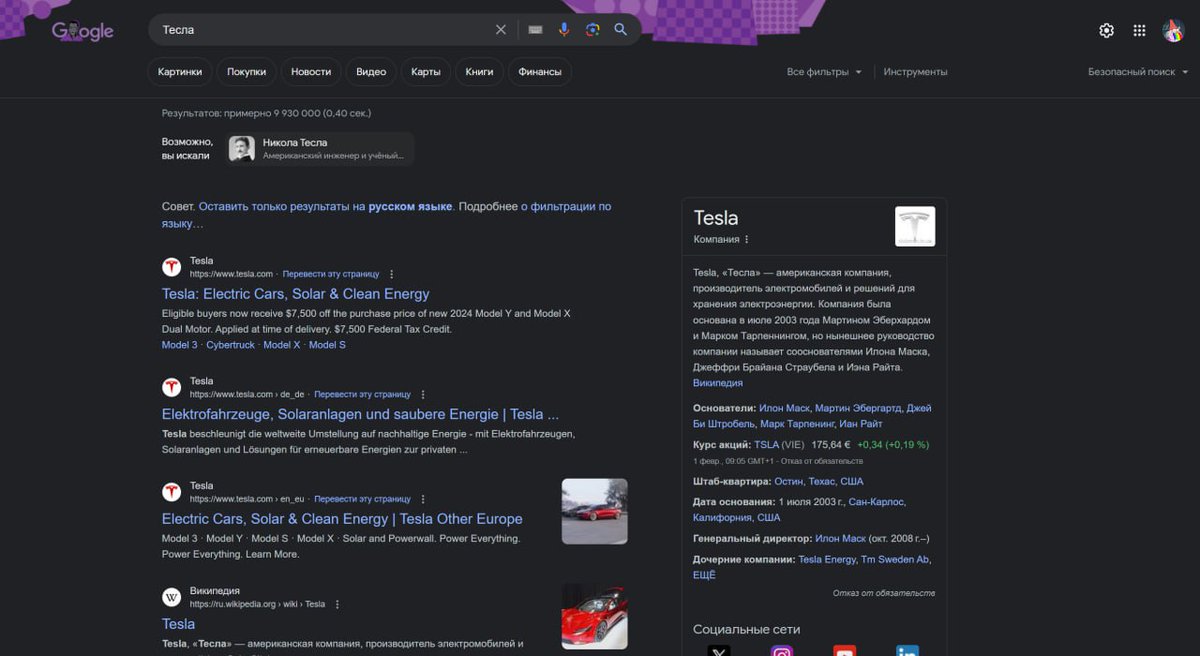Open the settings gear icon

pyautogui.click(x=1106, y=31)
